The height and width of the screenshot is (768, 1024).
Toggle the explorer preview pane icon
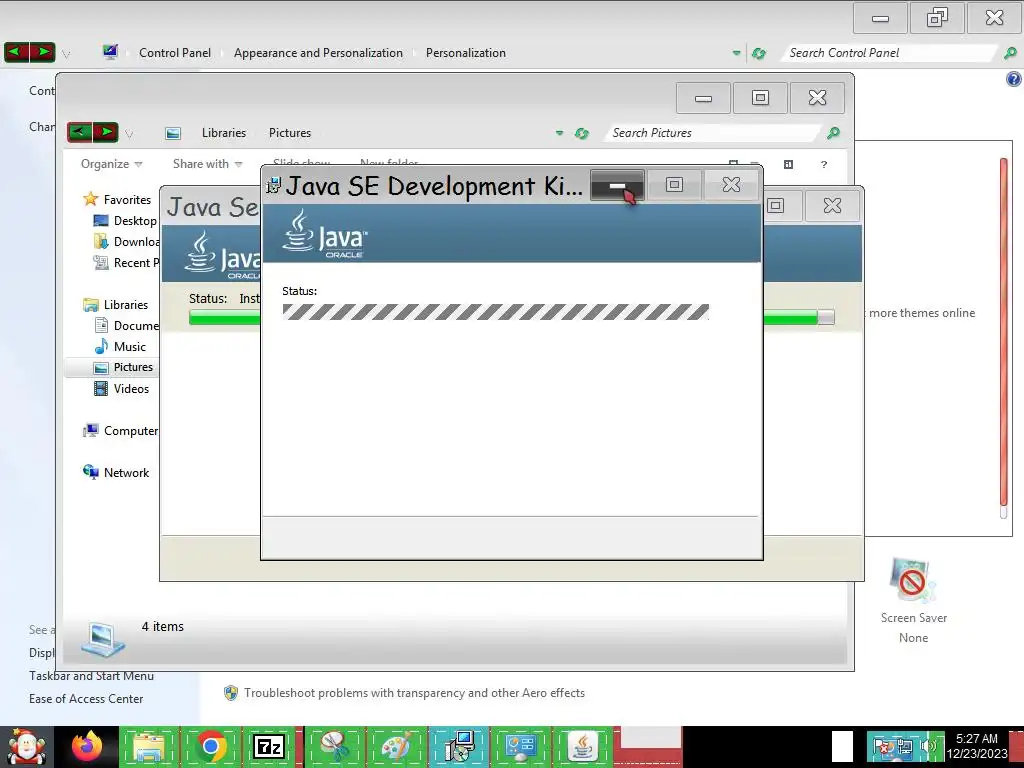pyautogui.click(x=788, y=165)
